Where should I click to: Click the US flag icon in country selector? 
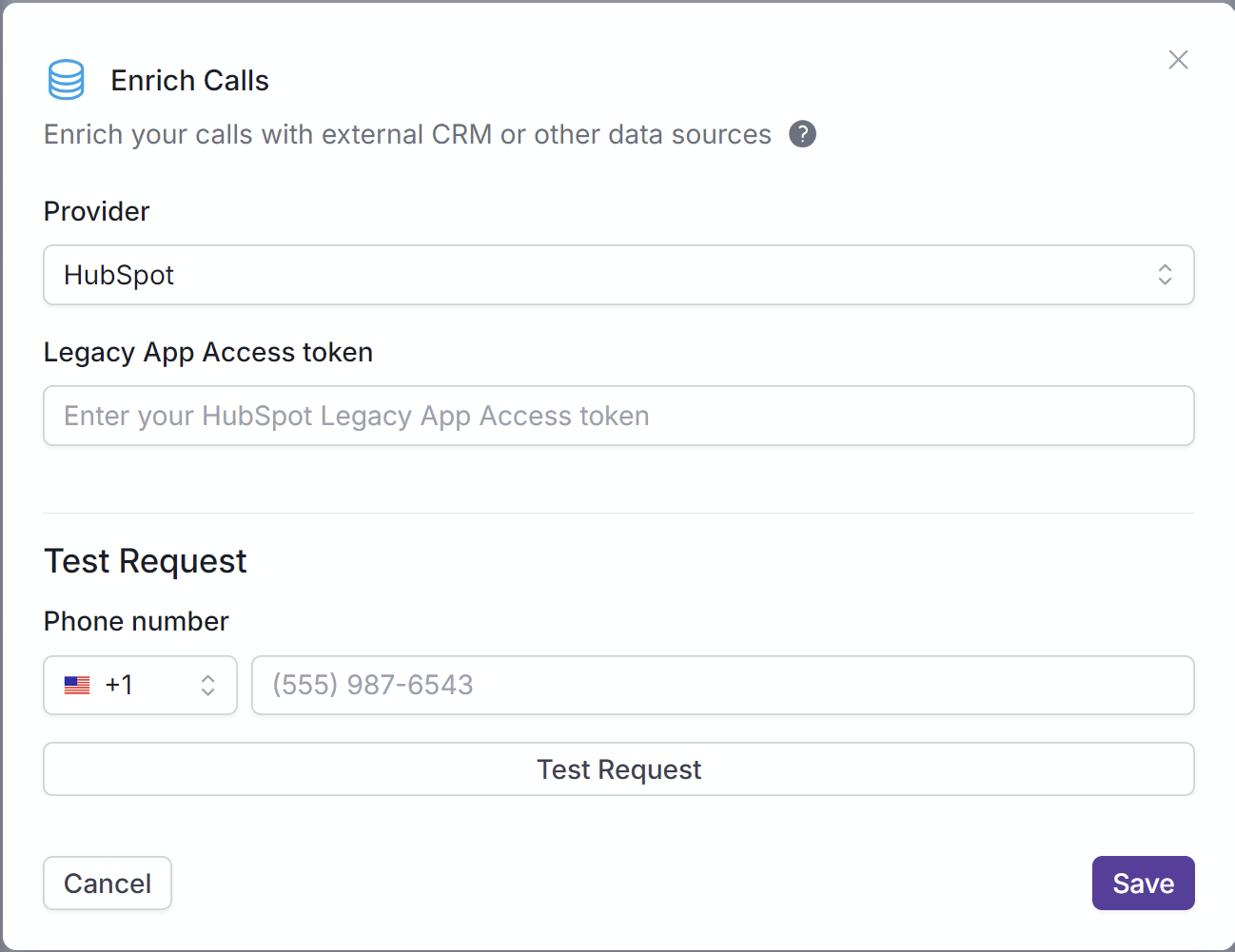click(77, 685)
